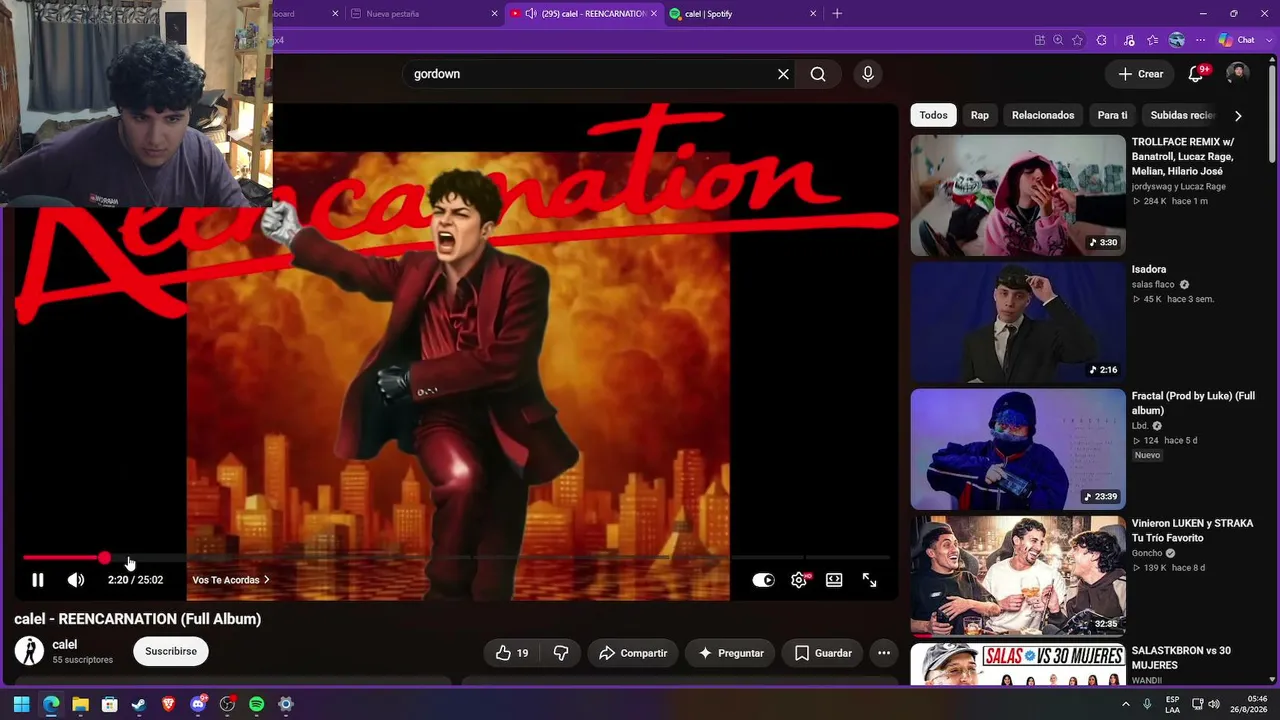The width and height of the screenshot is (1280, 720).
Task: Open the TROLLFACE REMIX video thumbnail
Action: [x=1018, y=195]
